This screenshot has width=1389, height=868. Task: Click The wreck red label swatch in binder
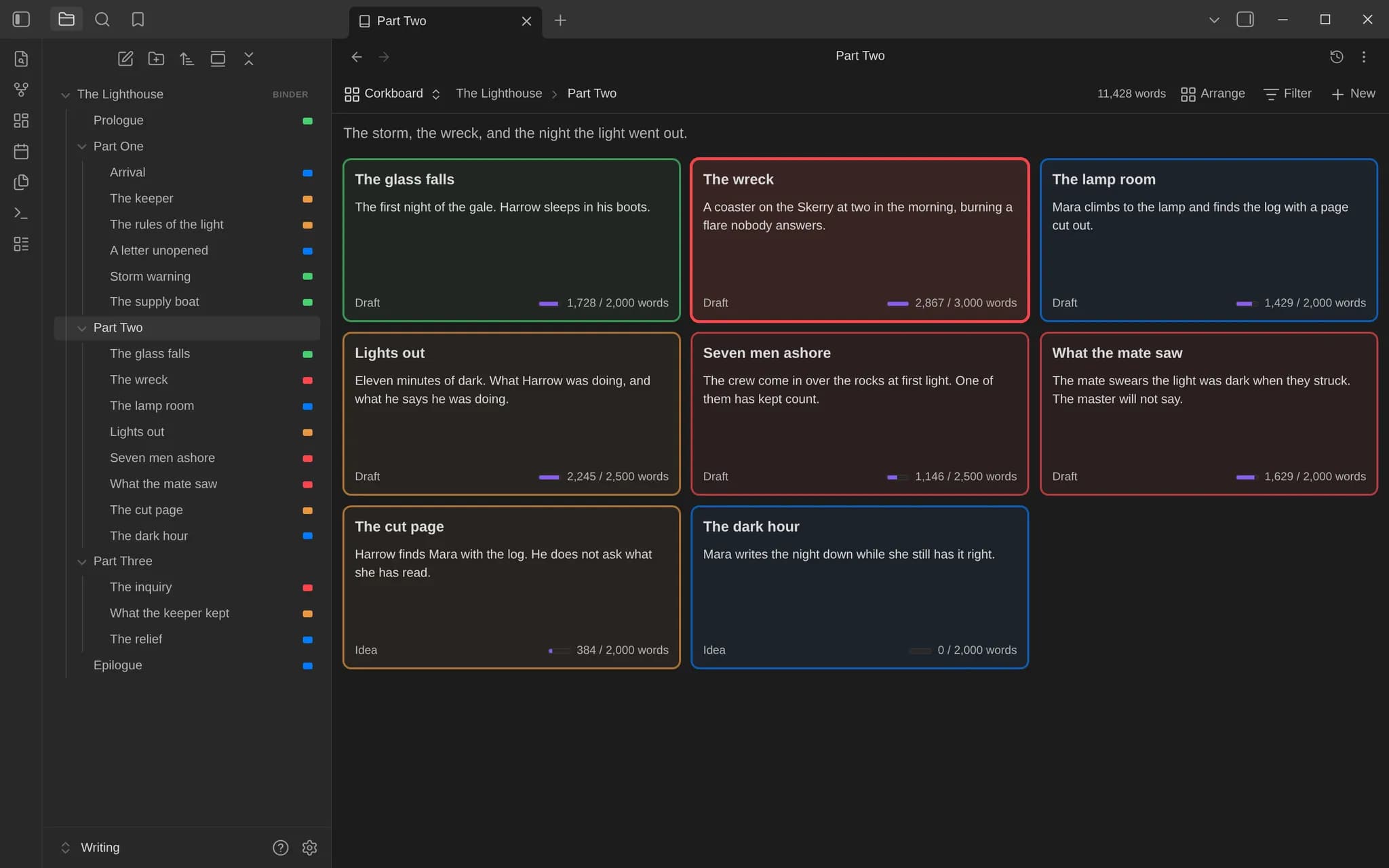point(307,380)
